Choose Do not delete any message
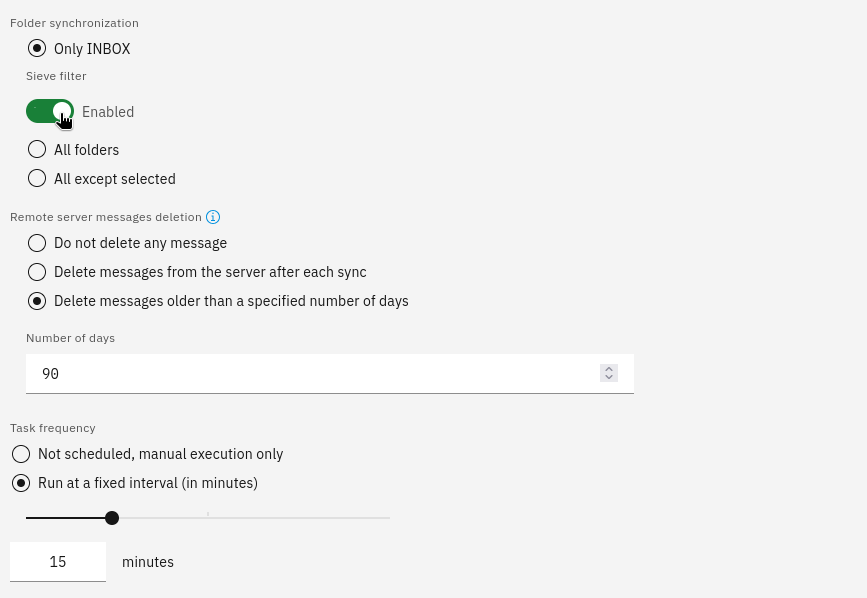Image resolution: width=867 pixels, height=598 pixels. pos(37,243)
